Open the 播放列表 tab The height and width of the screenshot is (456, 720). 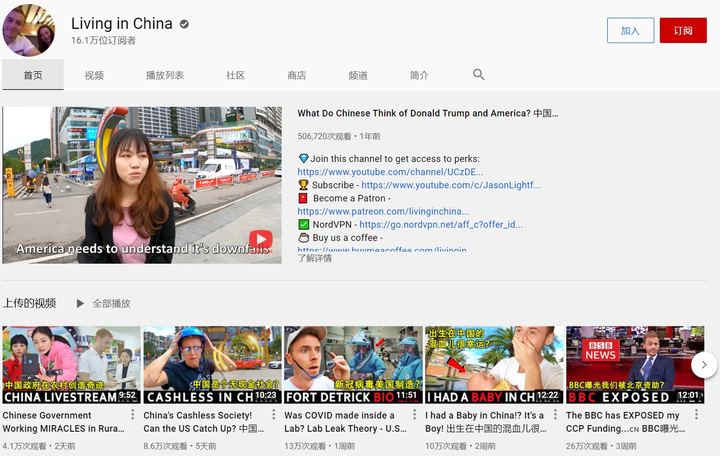[x=165, y=75]
